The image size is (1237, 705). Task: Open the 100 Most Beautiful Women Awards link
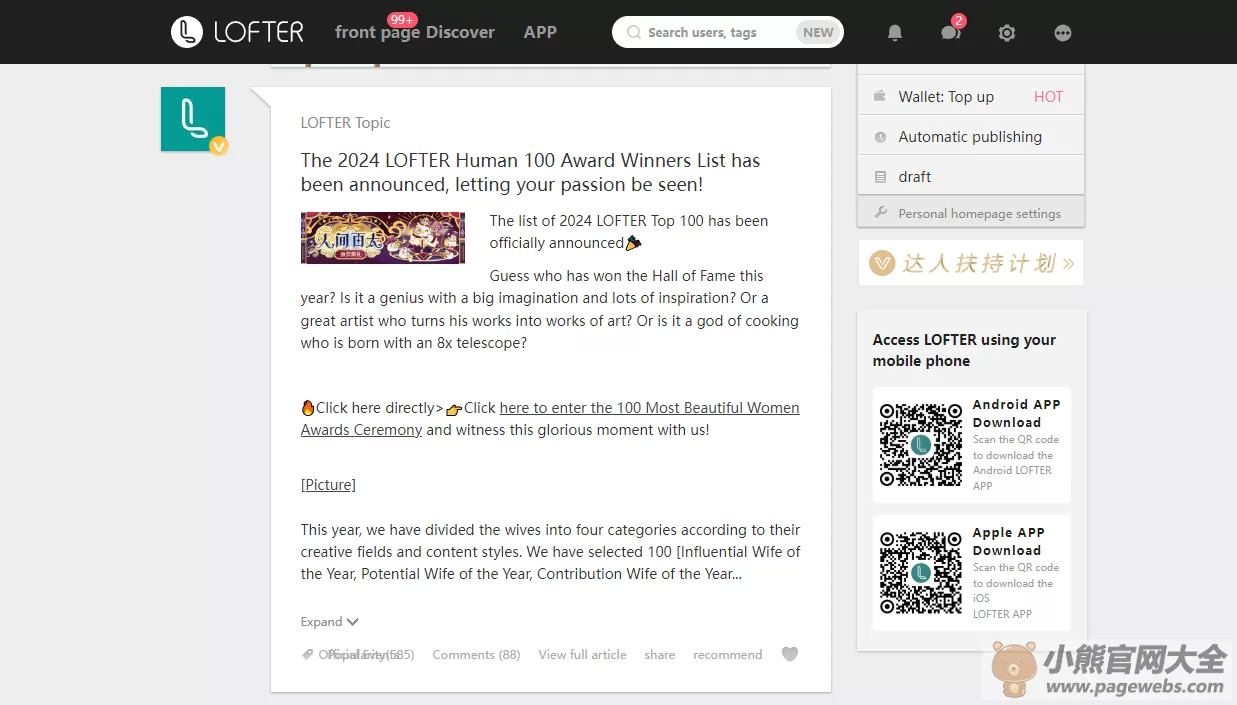(550, 419)
